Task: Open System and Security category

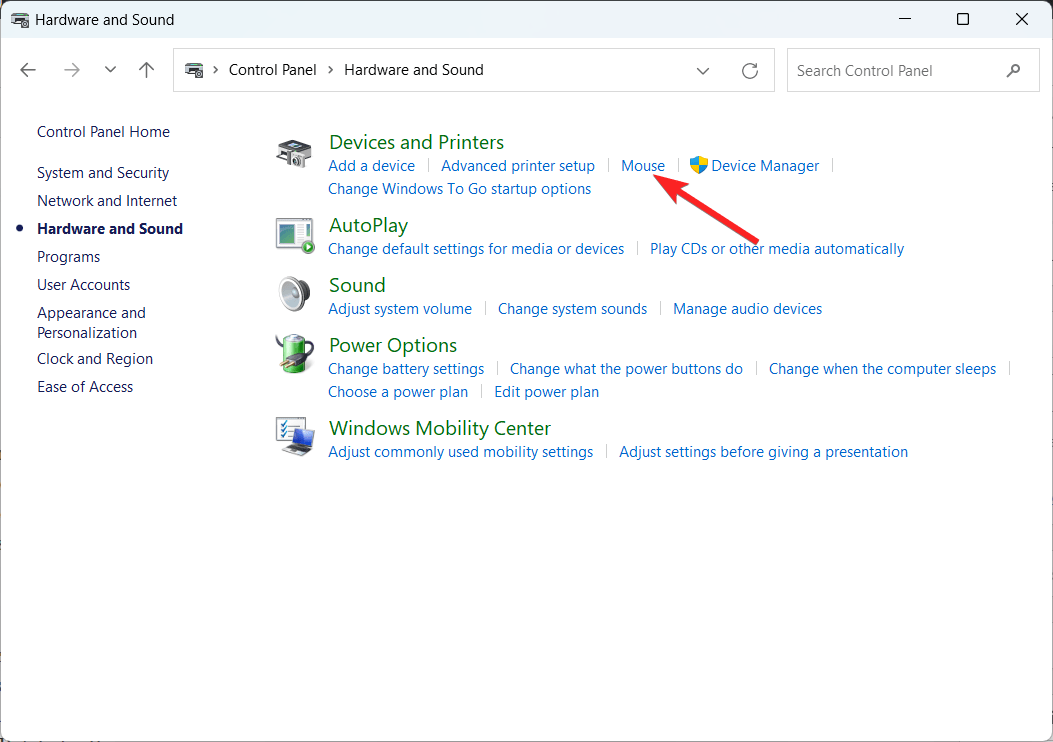Action: click(x=103, y=173)
